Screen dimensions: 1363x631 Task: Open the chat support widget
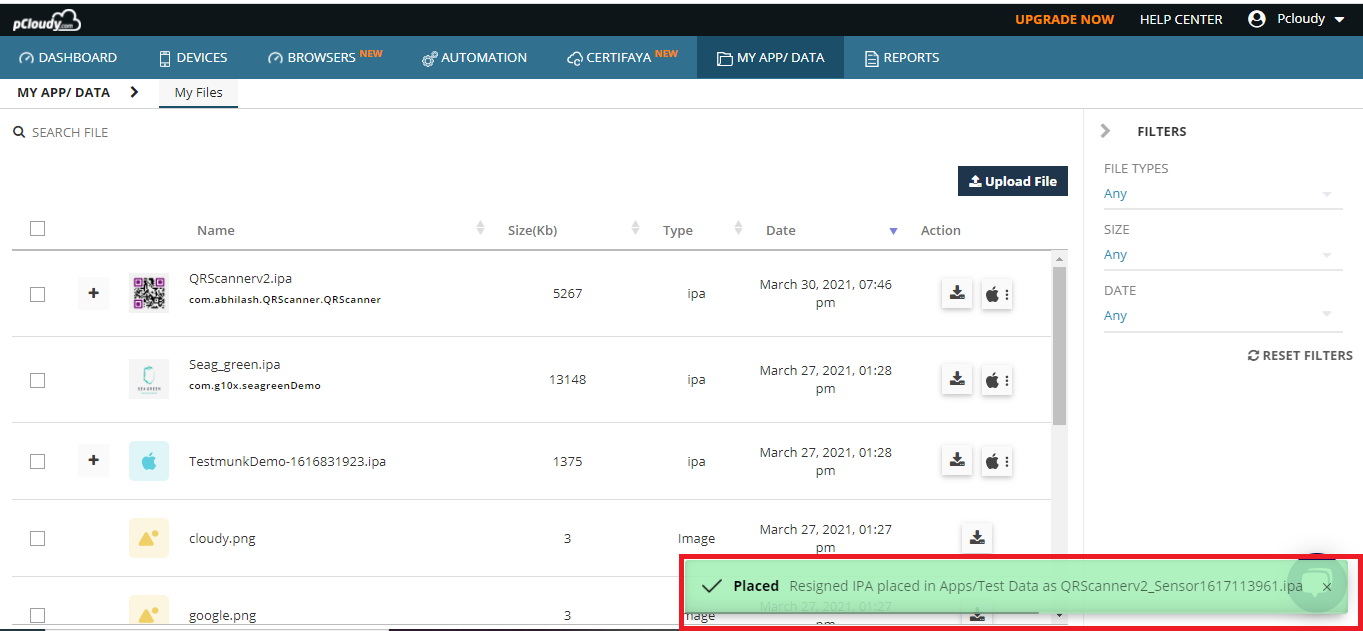(1318, 583)
